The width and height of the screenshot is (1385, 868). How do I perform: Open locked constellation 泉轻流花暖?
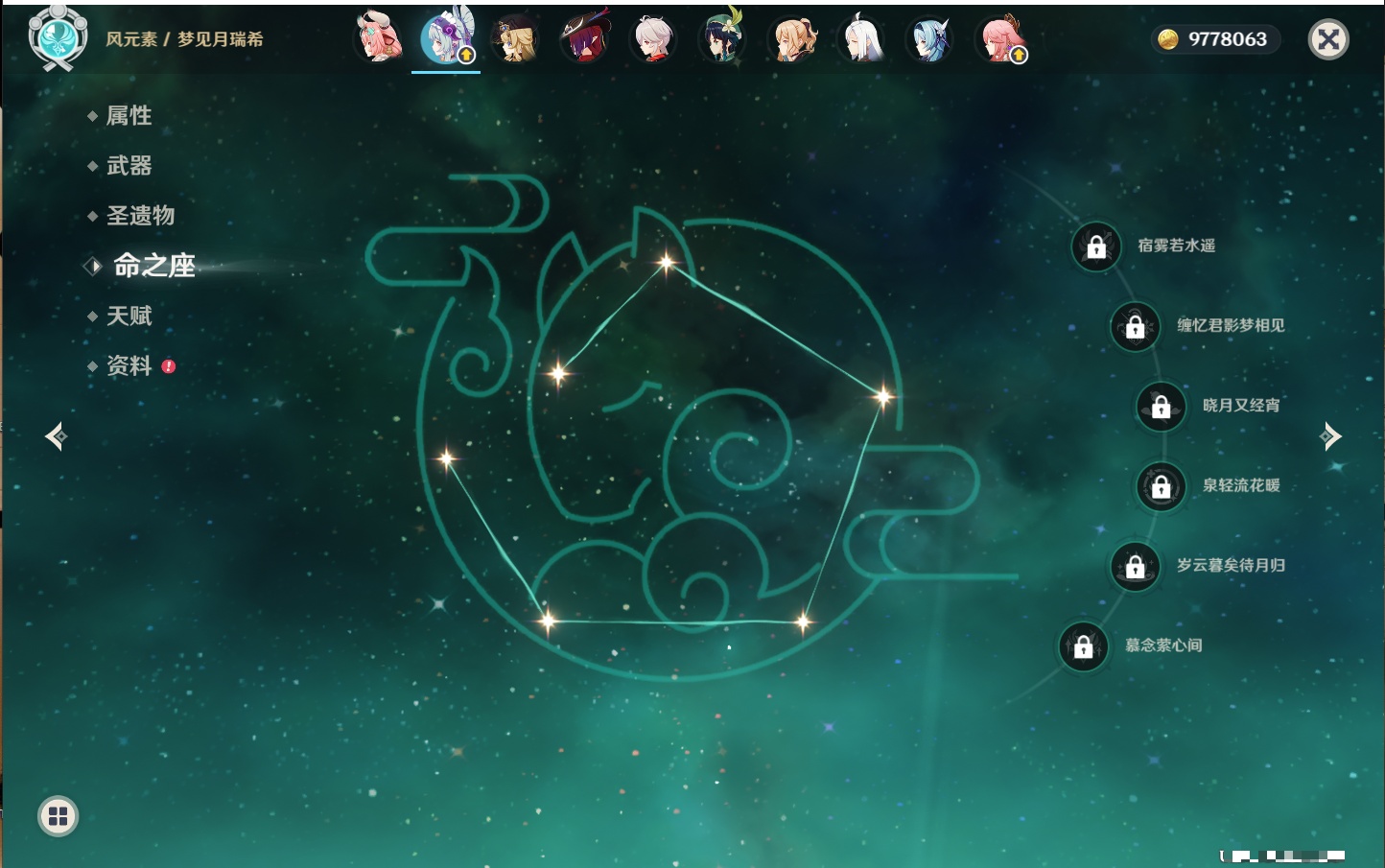[1162, 486]
